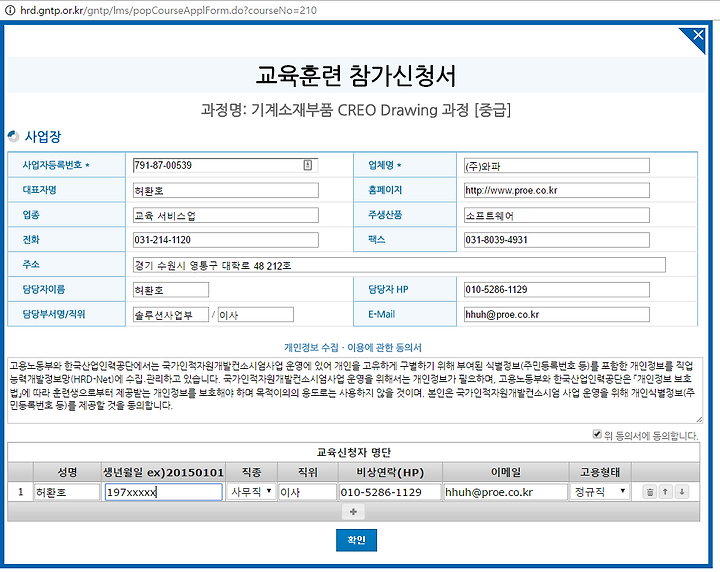Viewport: 720px width, 572px height.
Task: Open the 정규직 employment type dropdown
Action: [600, 492]
